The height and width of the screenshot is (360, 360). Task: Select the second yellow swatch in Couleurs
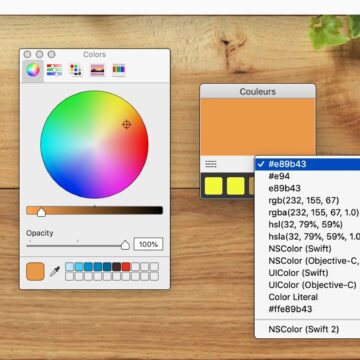(x=236, y=186)
